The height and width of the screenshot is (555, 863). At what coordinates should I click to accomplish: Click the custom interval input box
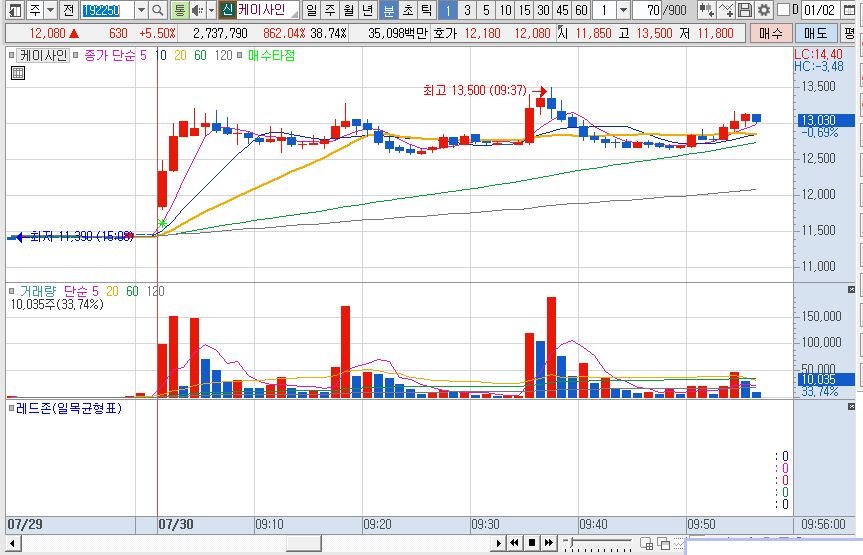pos(605,10)
